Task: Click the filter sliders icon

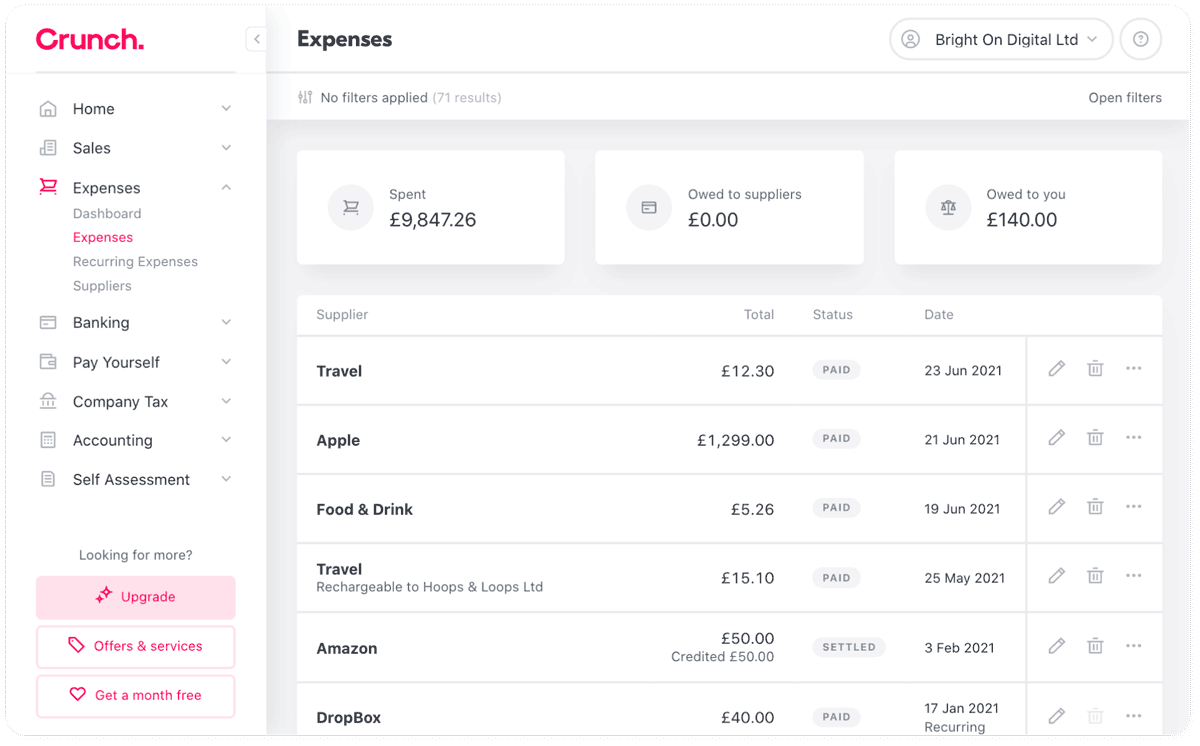Action: click(305, 98)
